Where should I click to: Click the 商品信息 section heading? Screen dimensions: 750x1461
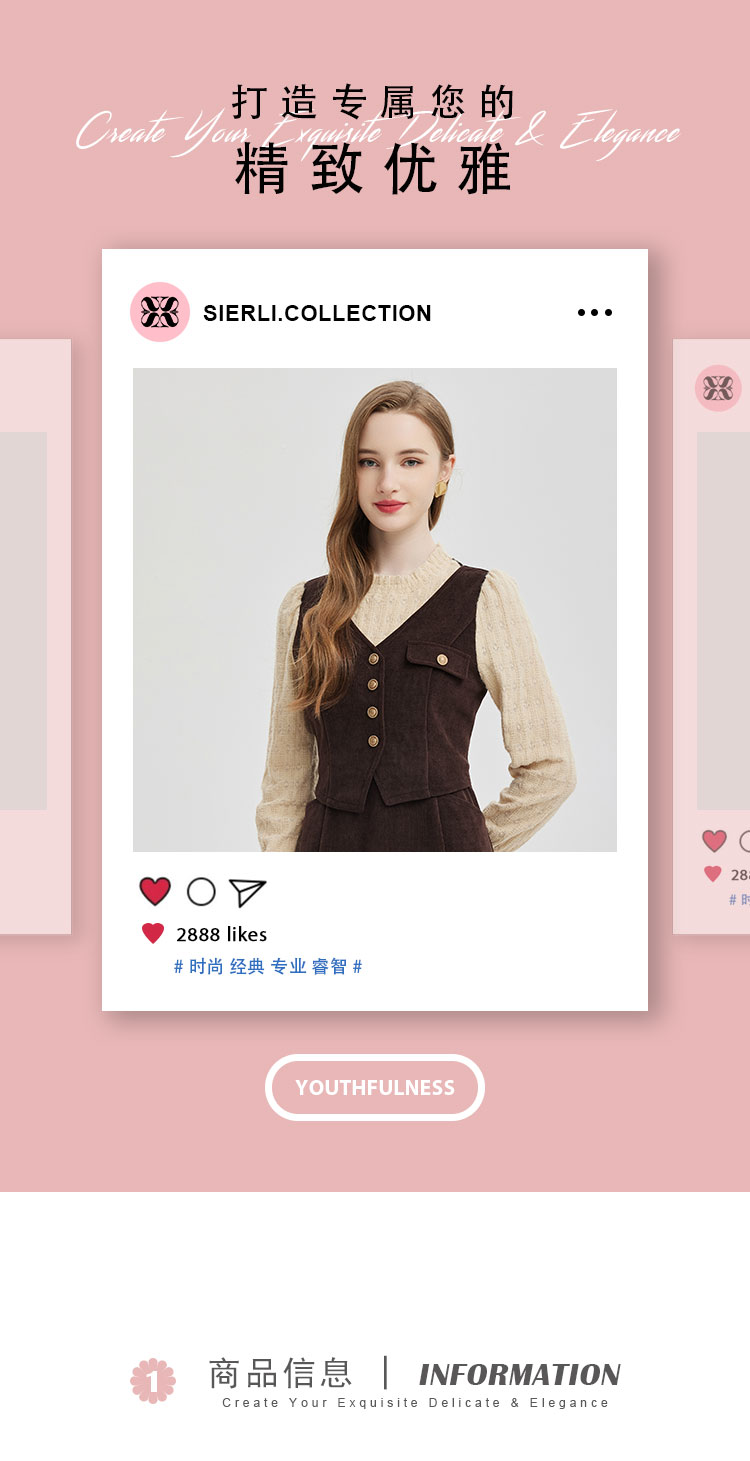point(280,1373)
